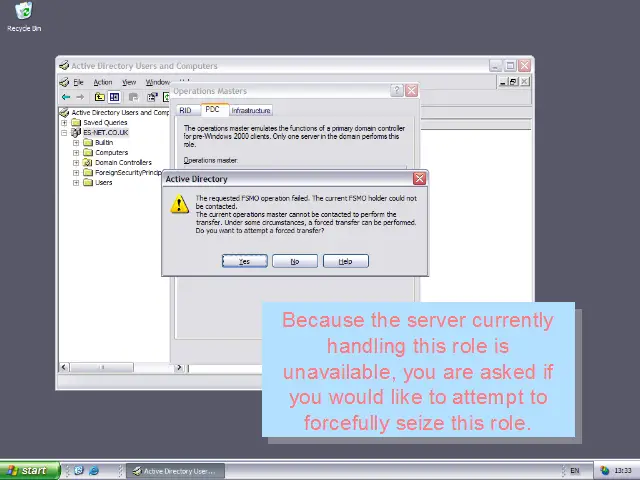Screen dimensions: 640x480
Task: Open the Action menu
Action: click(102, 82)
